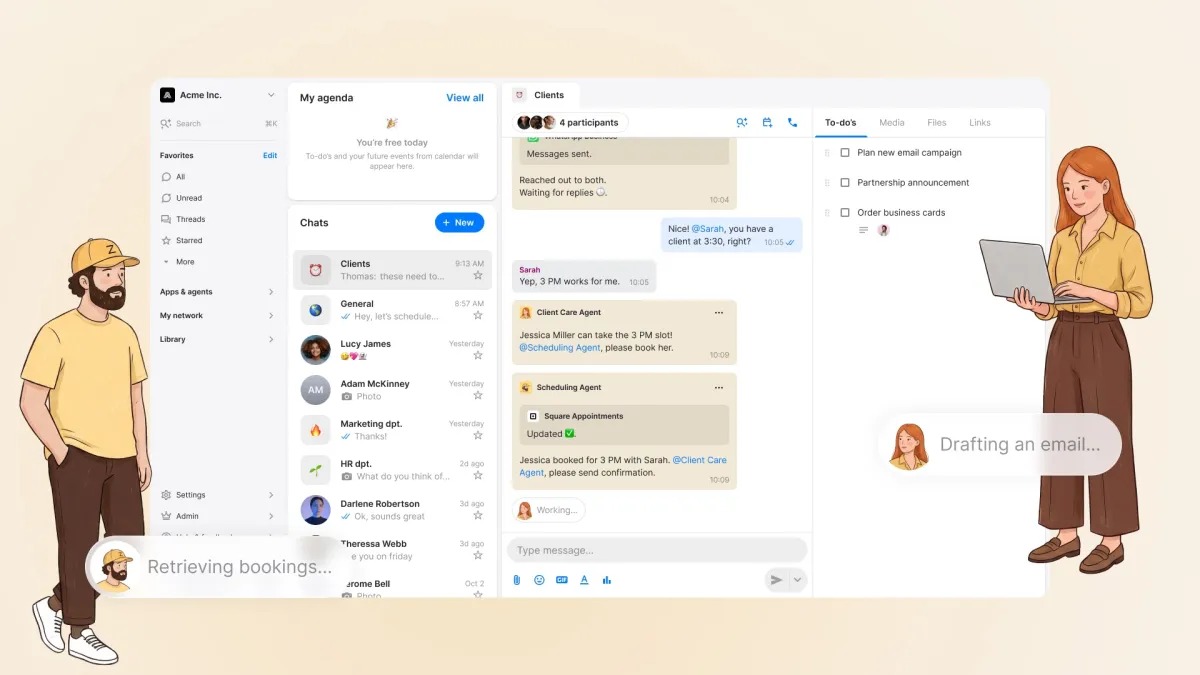
Task: Open the General chat
Action: 392,310
